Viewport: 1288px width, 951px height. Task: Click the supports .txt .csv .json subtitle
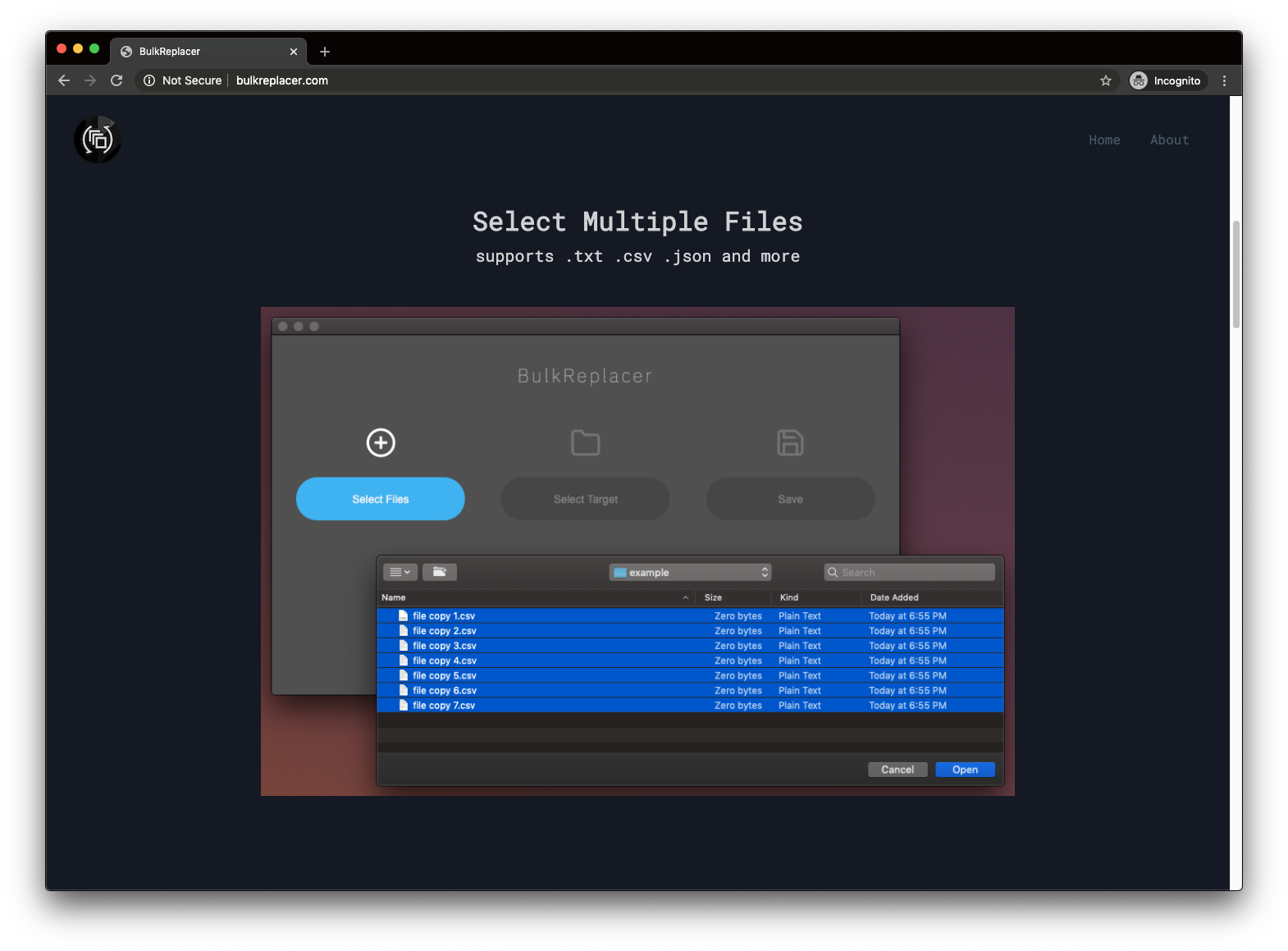tap(637, 257)
